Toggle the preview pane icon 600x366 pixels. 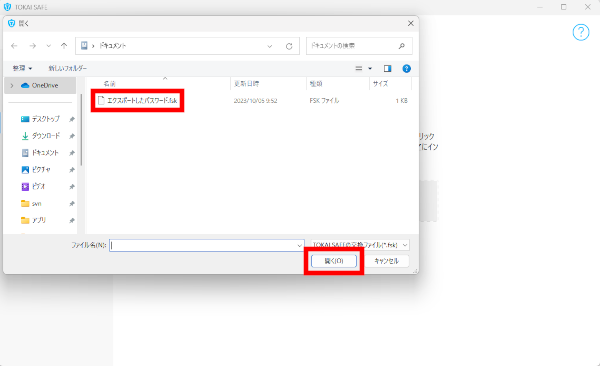387,69
